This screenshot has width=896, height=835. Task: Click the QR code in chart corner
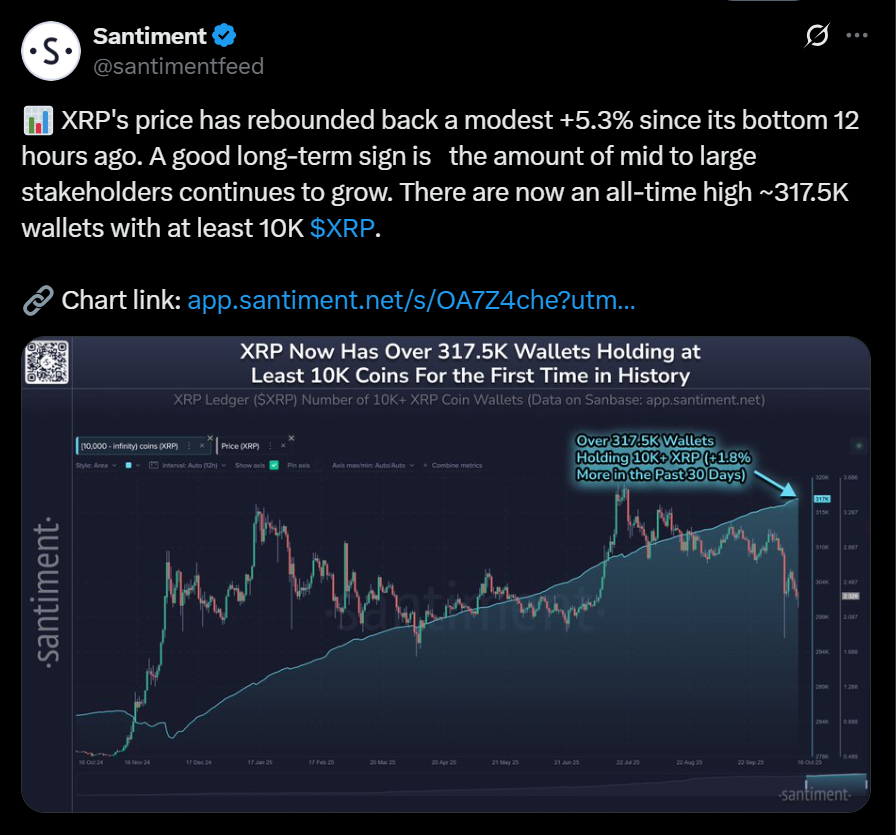click(x=44, y=361)
